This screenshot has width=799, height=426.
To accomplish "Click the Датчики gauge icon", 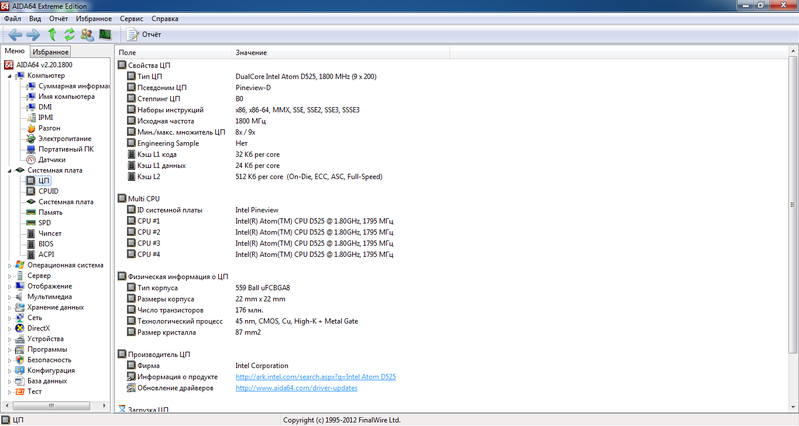I will (31, 159).
